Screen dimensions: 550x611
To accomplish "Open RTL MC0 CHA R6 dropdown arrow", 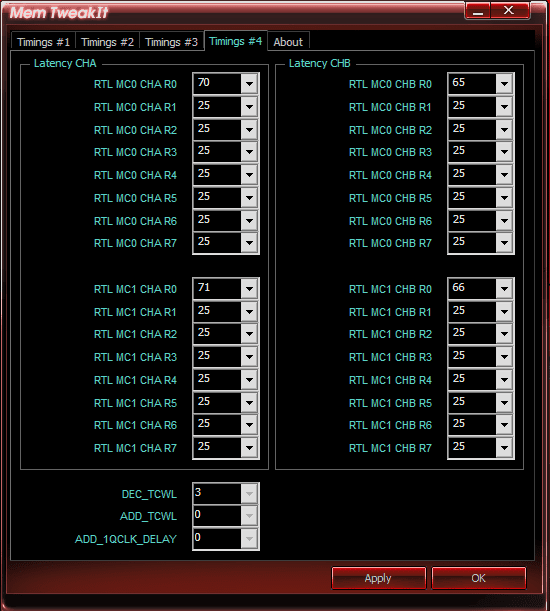I will click(x=249, y=221).
